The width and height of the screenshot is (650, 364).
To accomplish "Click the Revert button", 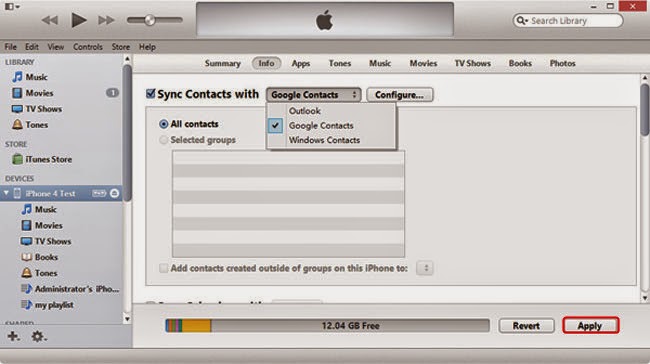I will click(x=526, y=325).
